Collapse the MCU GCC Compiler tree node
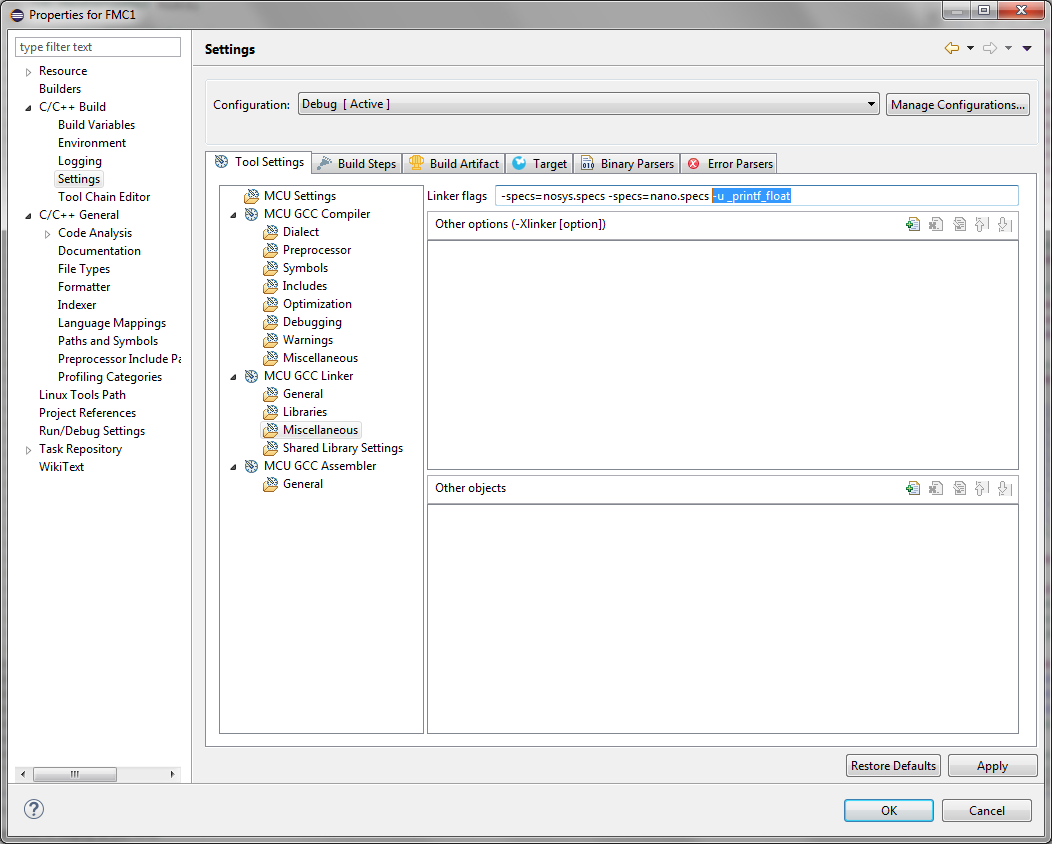Image resolution: width=1052 pixels, height=844 pixels. point(234,214)
